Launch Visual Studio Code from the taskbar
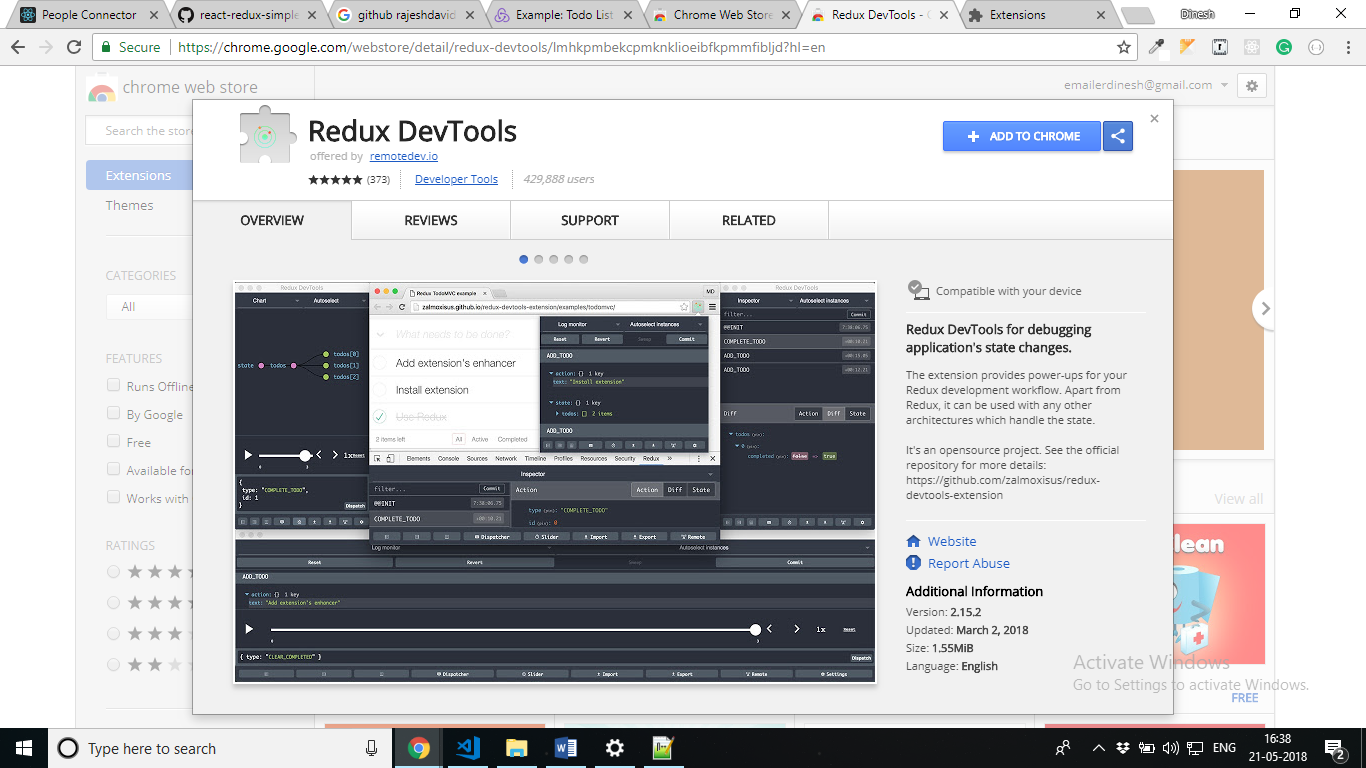This screenshot has width=1366, height=768. pos(466,747)
